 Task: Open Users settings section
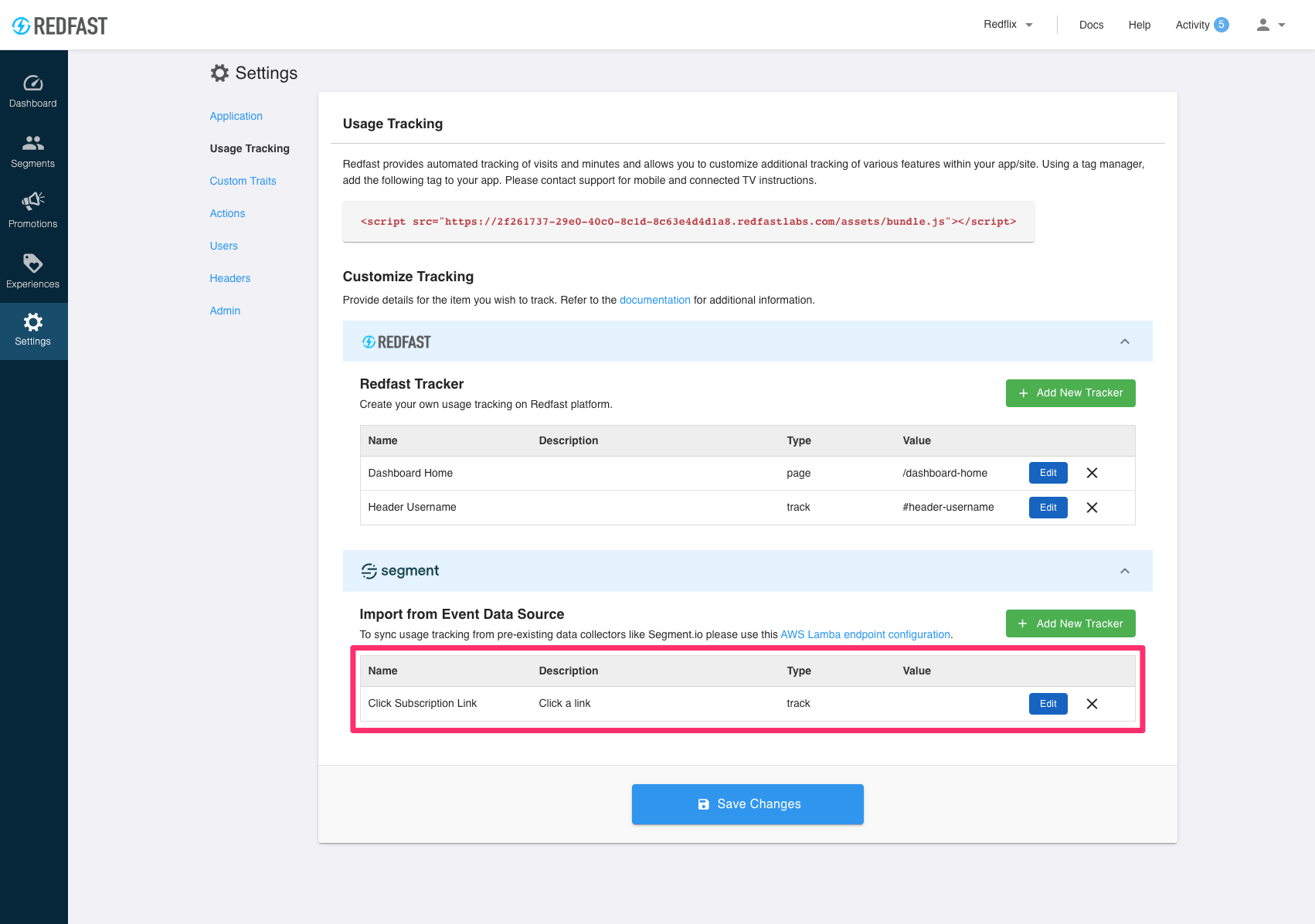(x=223, y=246)
